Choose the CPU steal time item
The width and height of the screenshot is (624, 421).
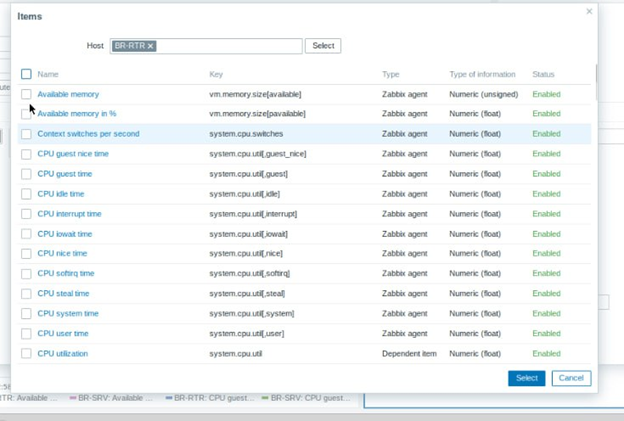tap(63, 294)
